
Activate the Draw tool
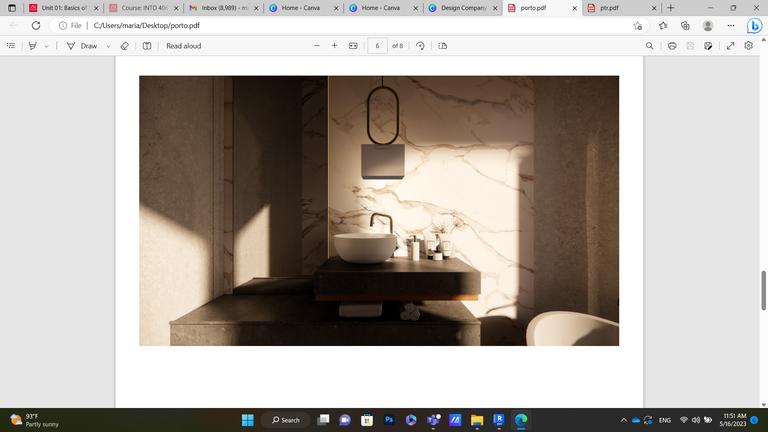click(82, 46)
